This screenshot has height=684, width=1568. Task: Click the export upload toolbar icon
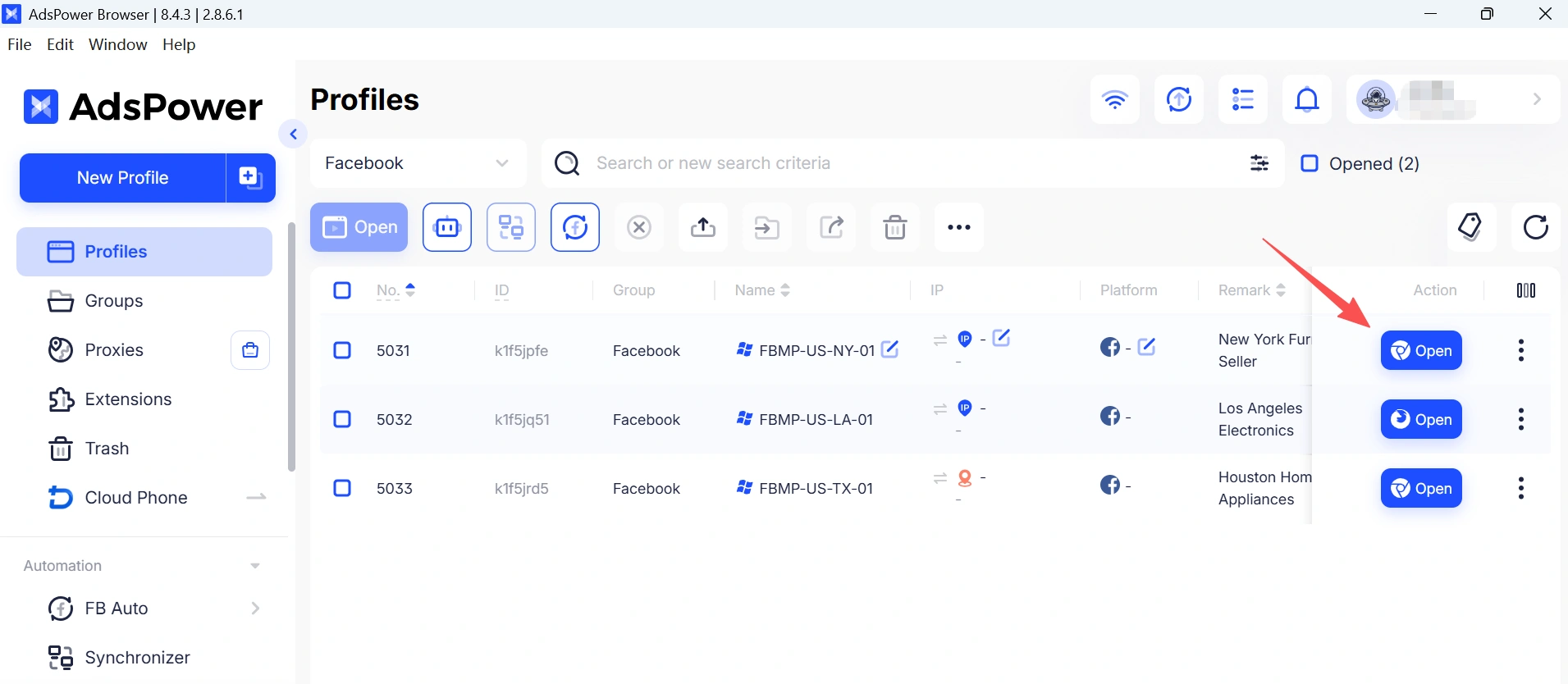(x=703, y=227)
